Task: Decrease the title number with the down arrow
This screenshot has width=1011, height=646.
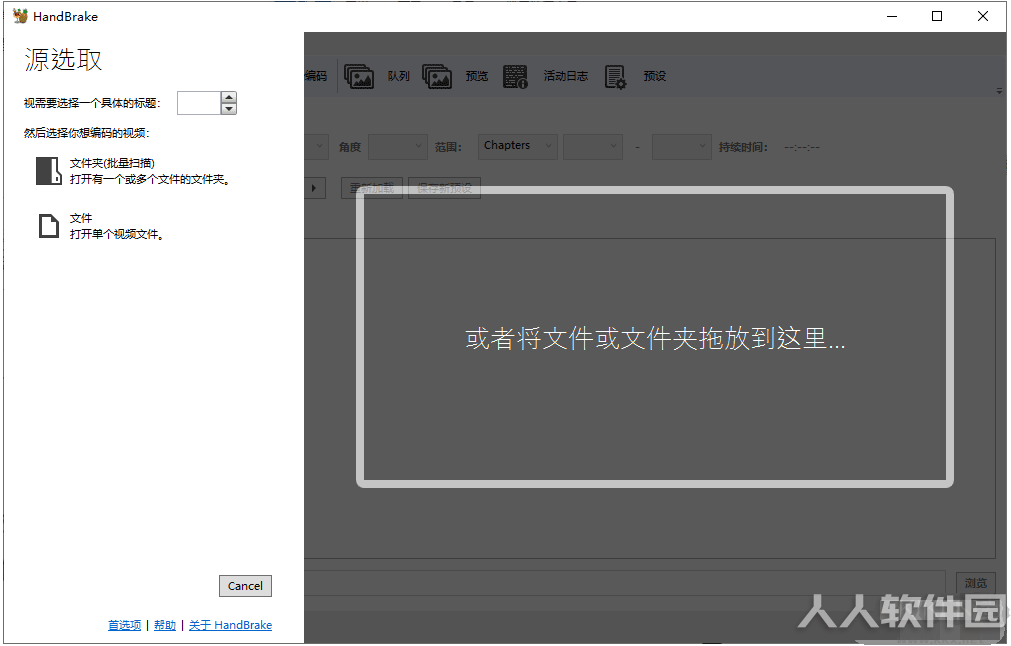Action: click(228, 109)
